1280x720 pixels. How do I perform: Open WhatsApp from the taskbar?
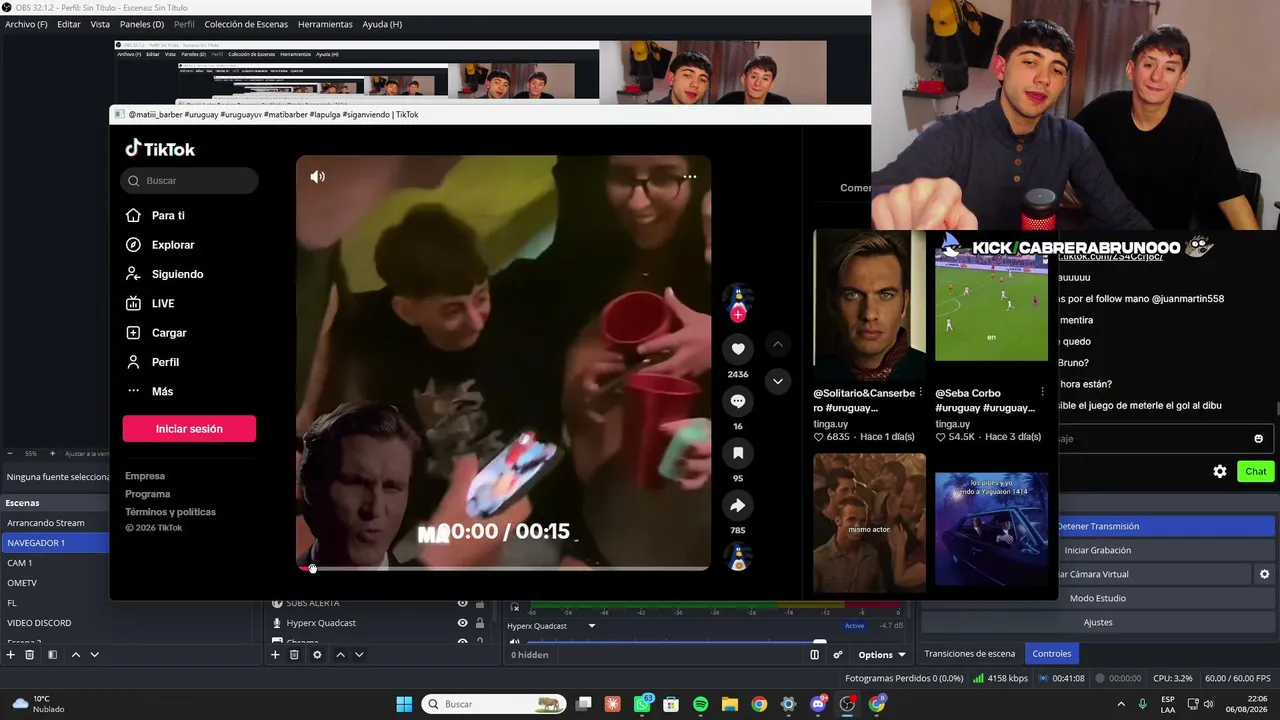643,704
